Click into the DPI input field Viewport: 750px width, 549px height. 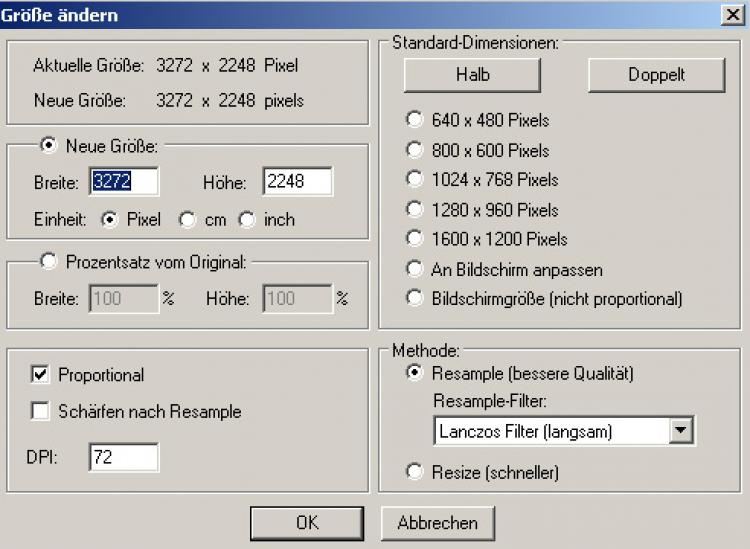pos(123,457)
